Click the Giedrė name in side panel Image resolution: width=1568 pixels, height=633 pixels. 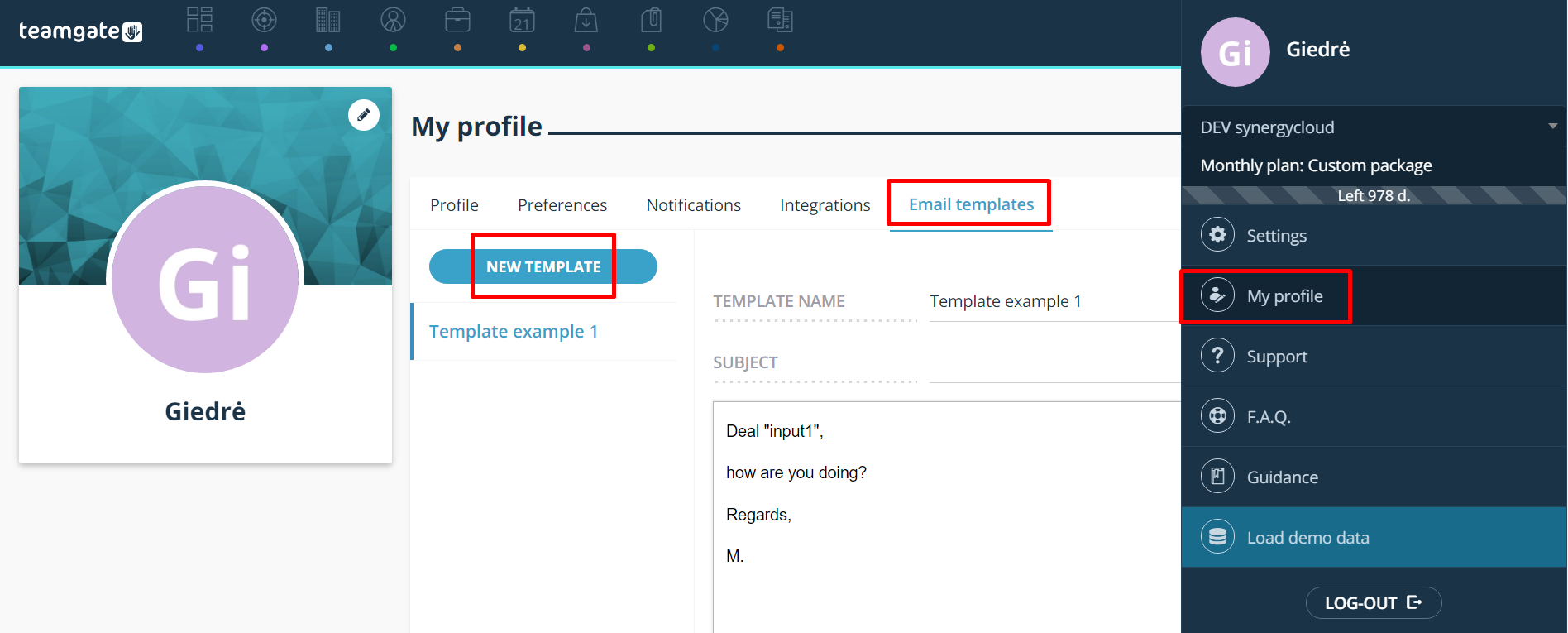1318,49
